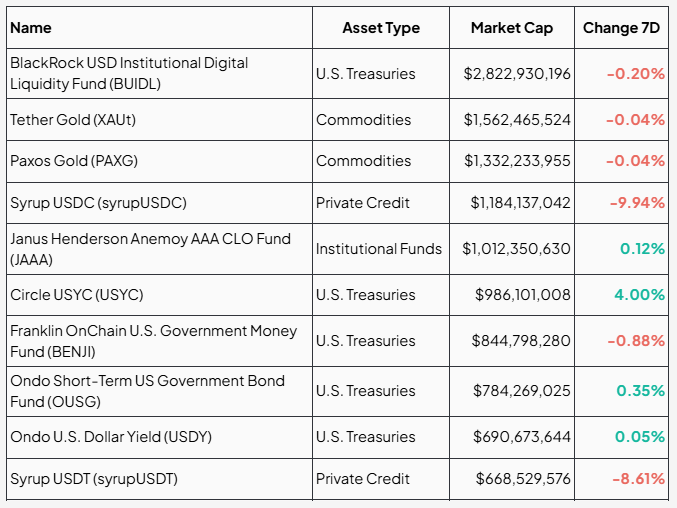Click the Market Cap column header
Viewport: 677px width, 508px height.
pos(511,28)
